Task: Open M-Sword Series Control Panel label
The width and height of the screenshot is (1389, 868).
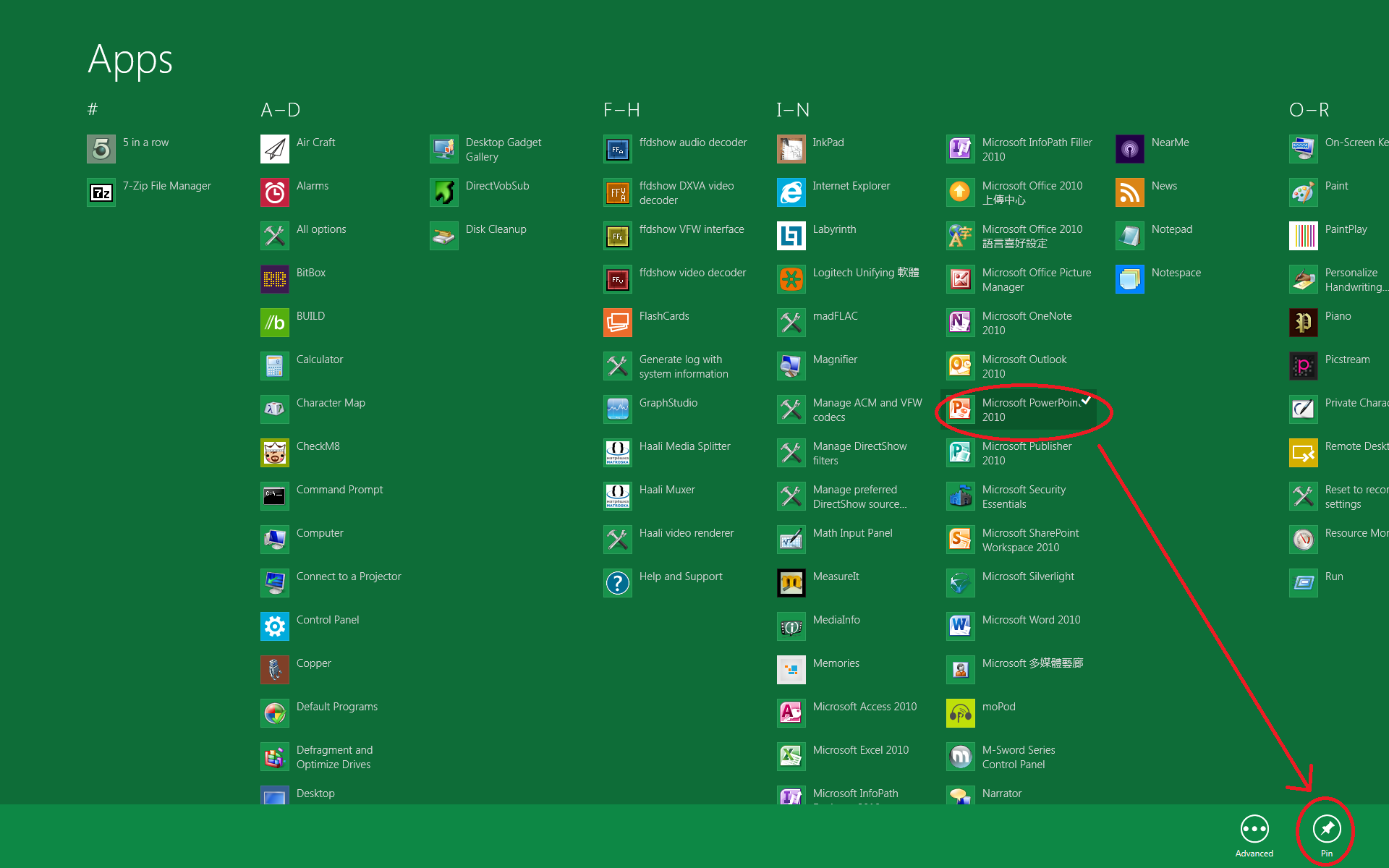Action: click(x=1019, y=757)
